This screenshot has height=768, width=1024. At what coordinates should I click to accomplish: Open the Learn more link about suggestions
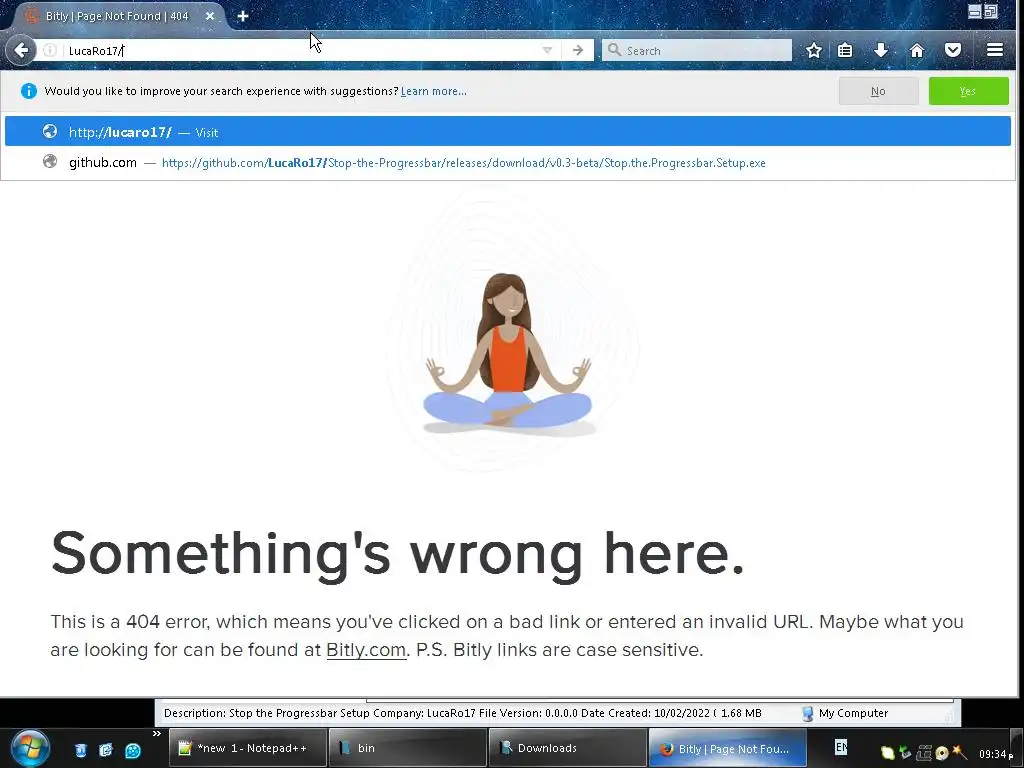[x=434, y=91]
